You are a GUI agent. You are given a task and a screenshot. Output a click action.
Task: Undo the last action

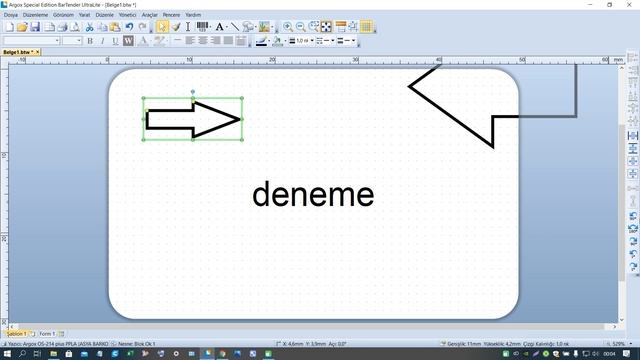129,27
